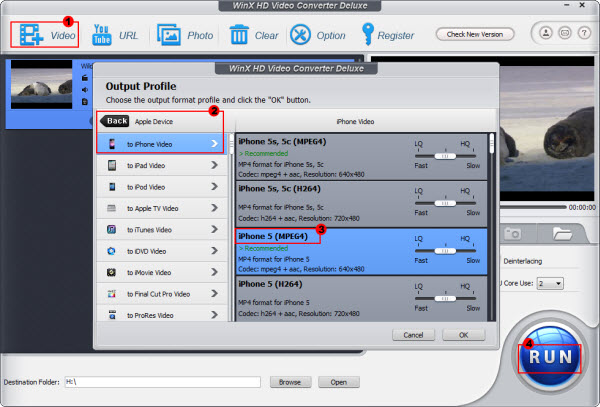Open the Option settings icon
This screenshot has height=407, width=600.
pyautogui.click(x=300, y=35)
